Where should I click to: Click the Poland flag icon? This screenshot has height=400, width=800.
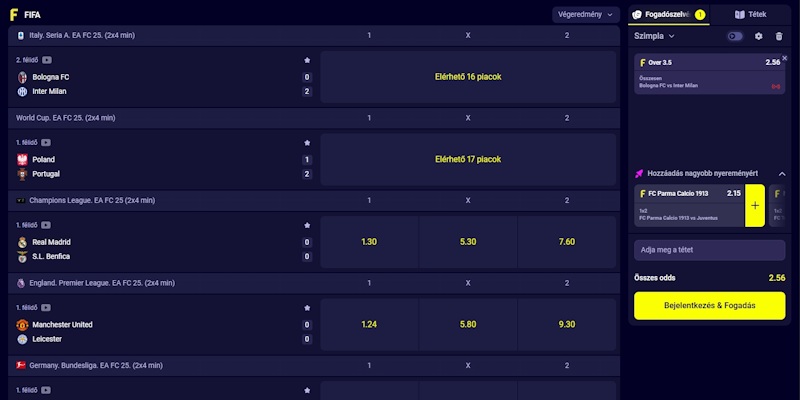coord(22,160)
